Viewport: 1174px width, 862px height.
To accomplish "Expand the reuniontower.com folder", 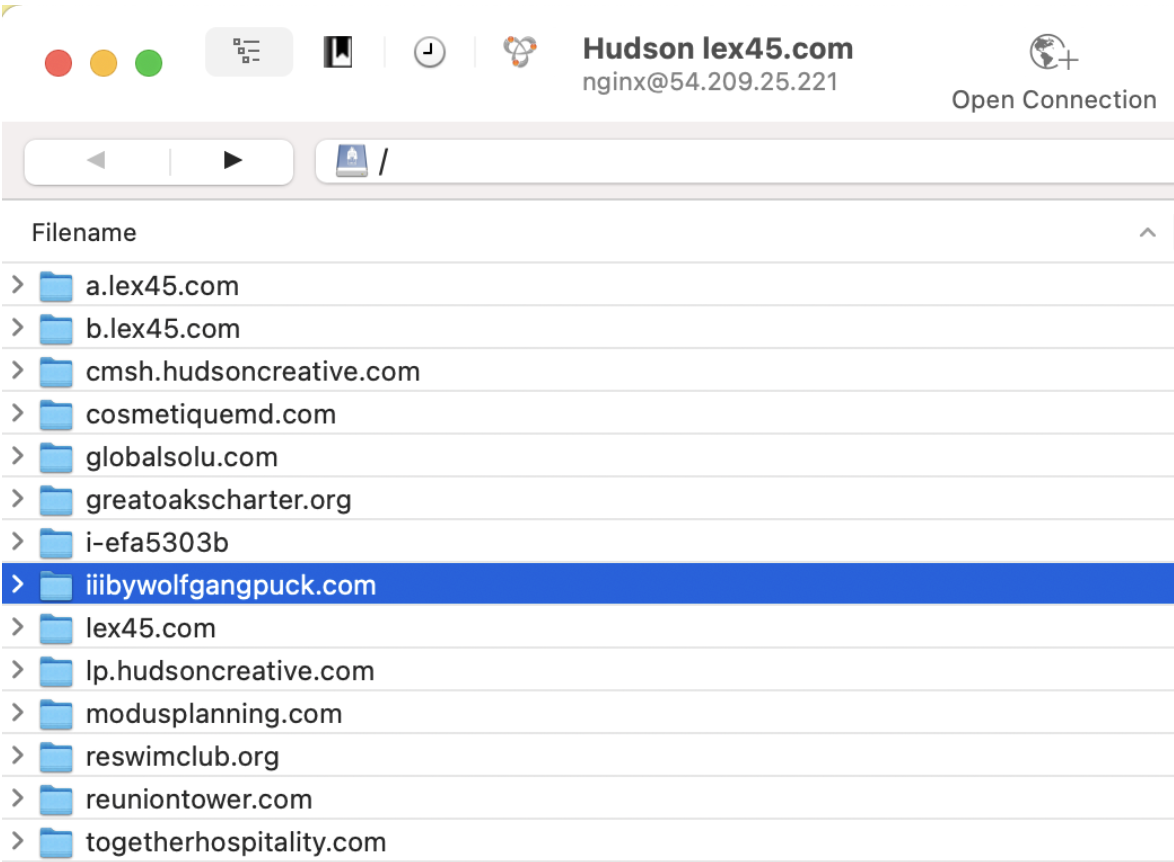I will [18, 797].
